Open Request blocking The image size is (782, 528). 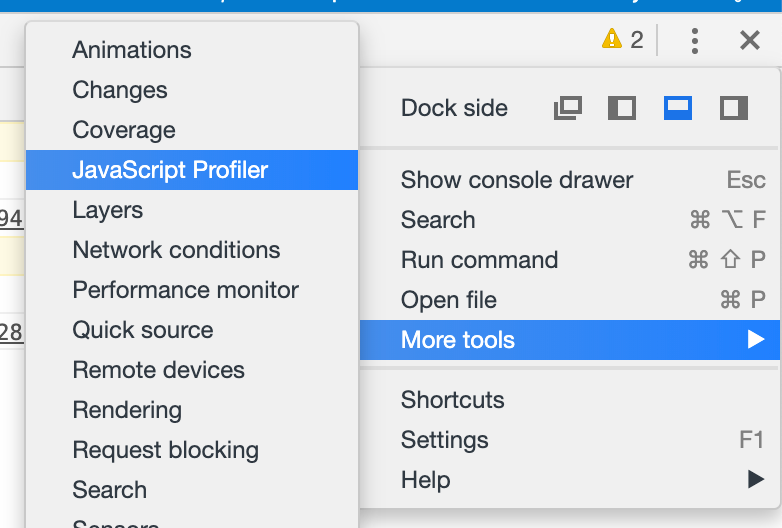192,450
